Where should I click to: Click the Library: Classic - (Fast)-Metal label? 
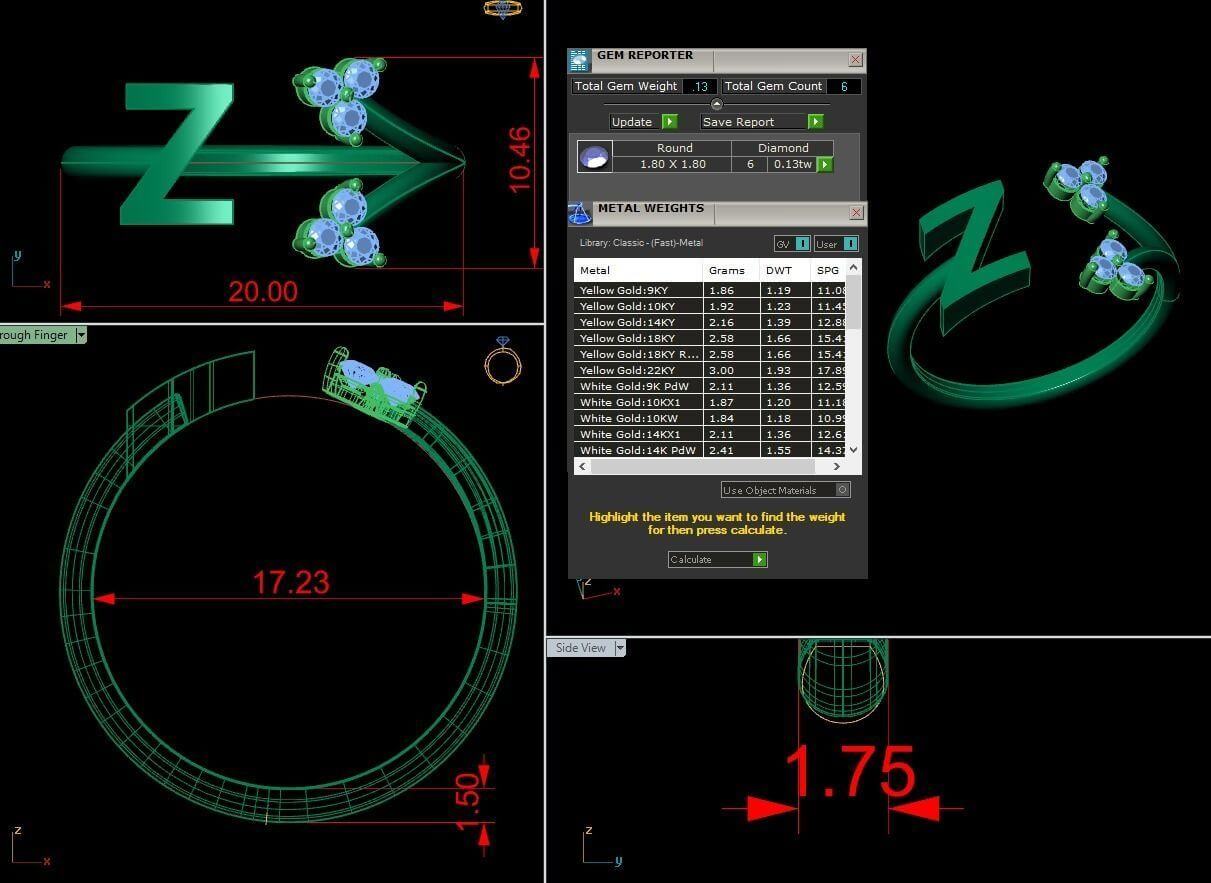(x=641, y=243)
